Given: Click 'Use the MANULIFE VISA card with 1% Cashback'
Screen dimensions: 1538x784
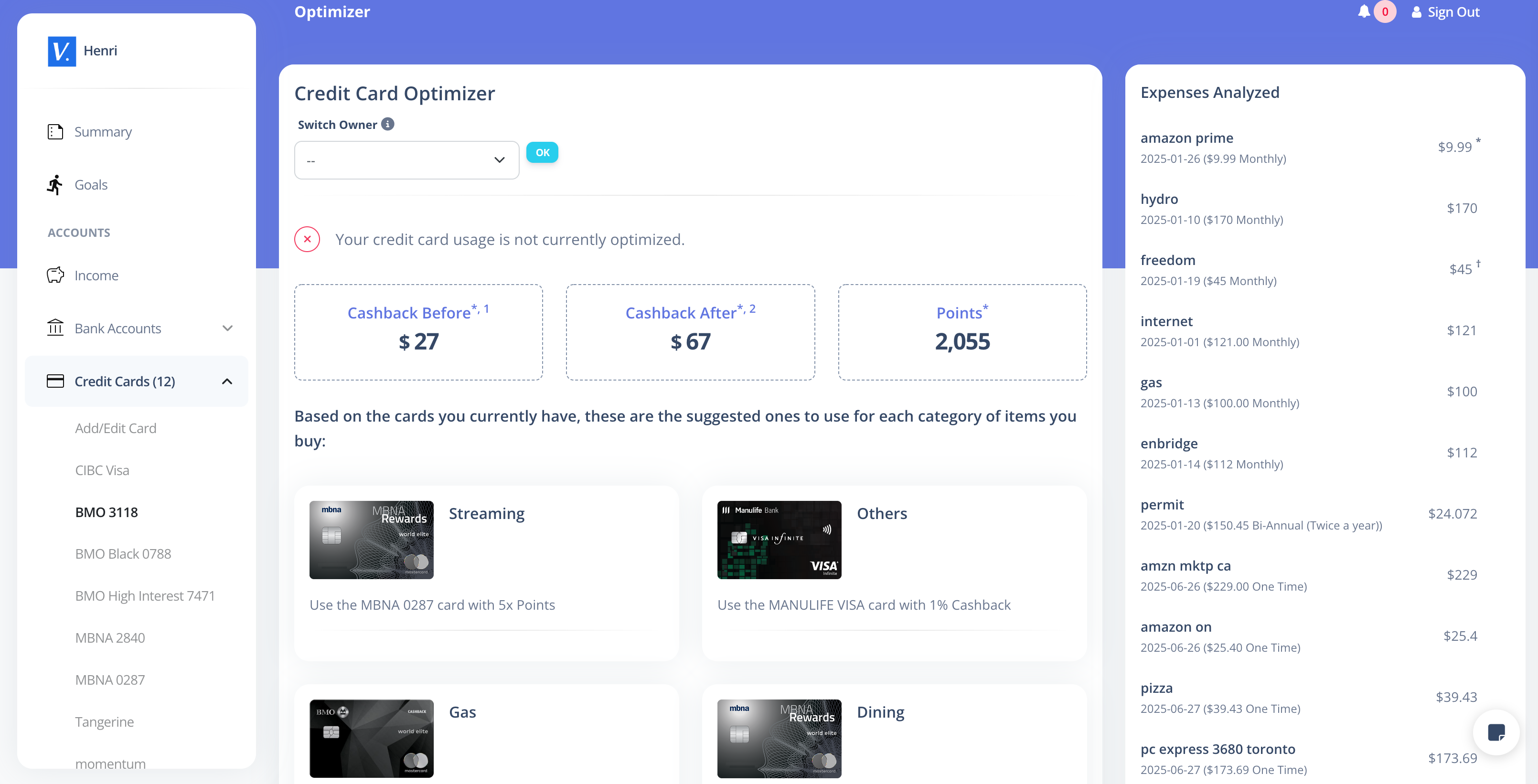Looking at the screenshot, I should pos(864,605).
